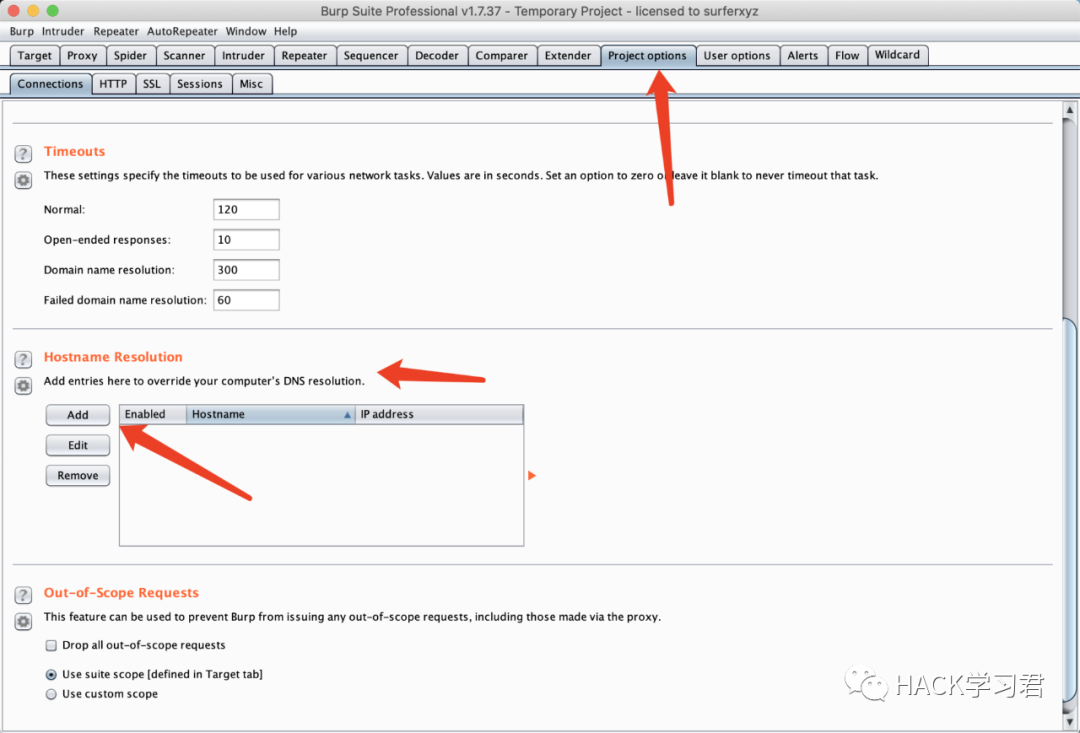The height and width of the screenshot is (733, 1080).
Task: Open help for Hostname Resolution section
Action: (23, 359)
